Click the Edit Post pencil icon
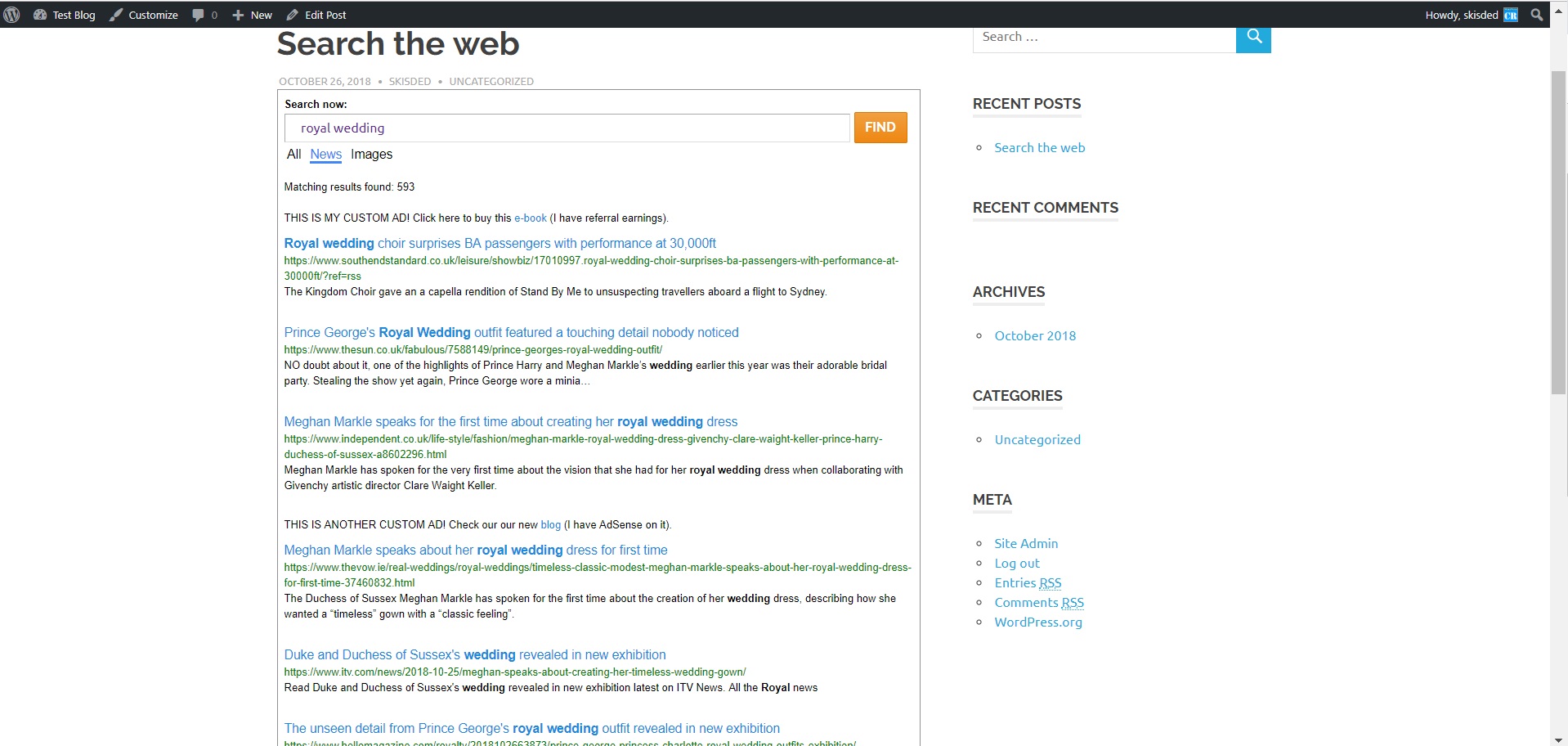The width and height of the screenshot is (1568, 746). [292, 15]
